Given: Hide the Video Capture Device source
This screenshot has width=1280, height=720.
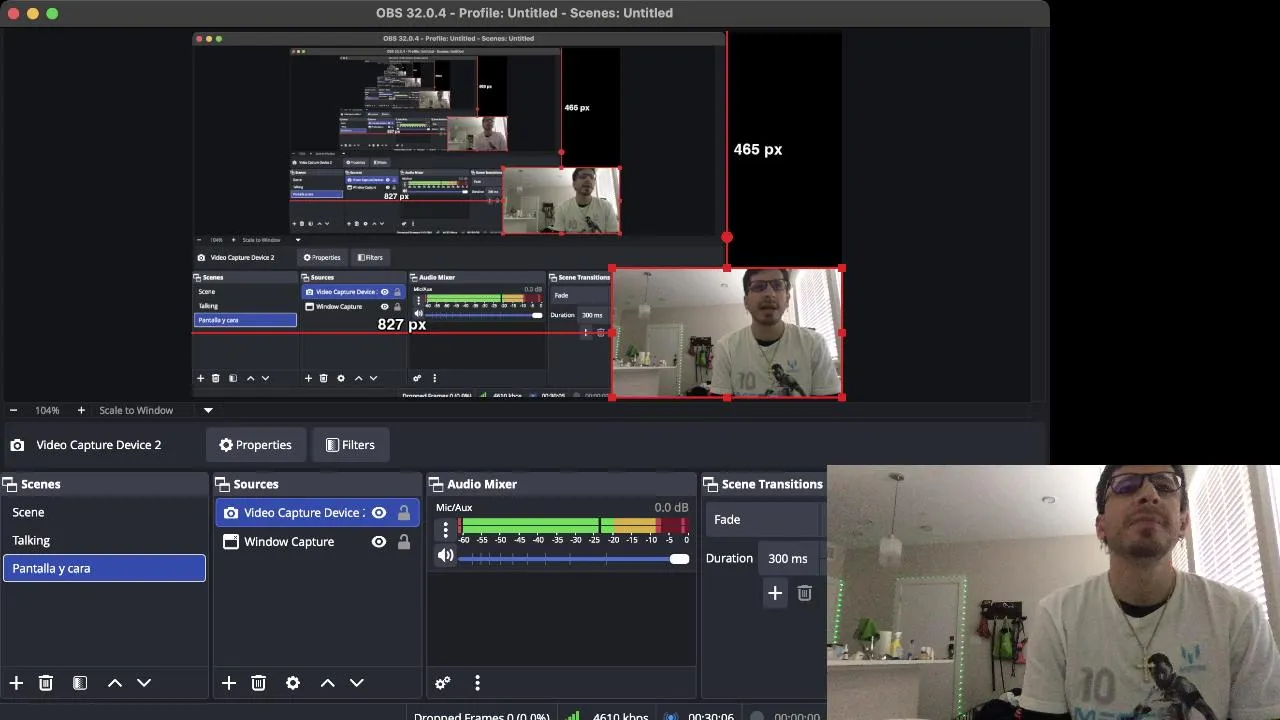Looking at the screenshot, I should (379, 513).
